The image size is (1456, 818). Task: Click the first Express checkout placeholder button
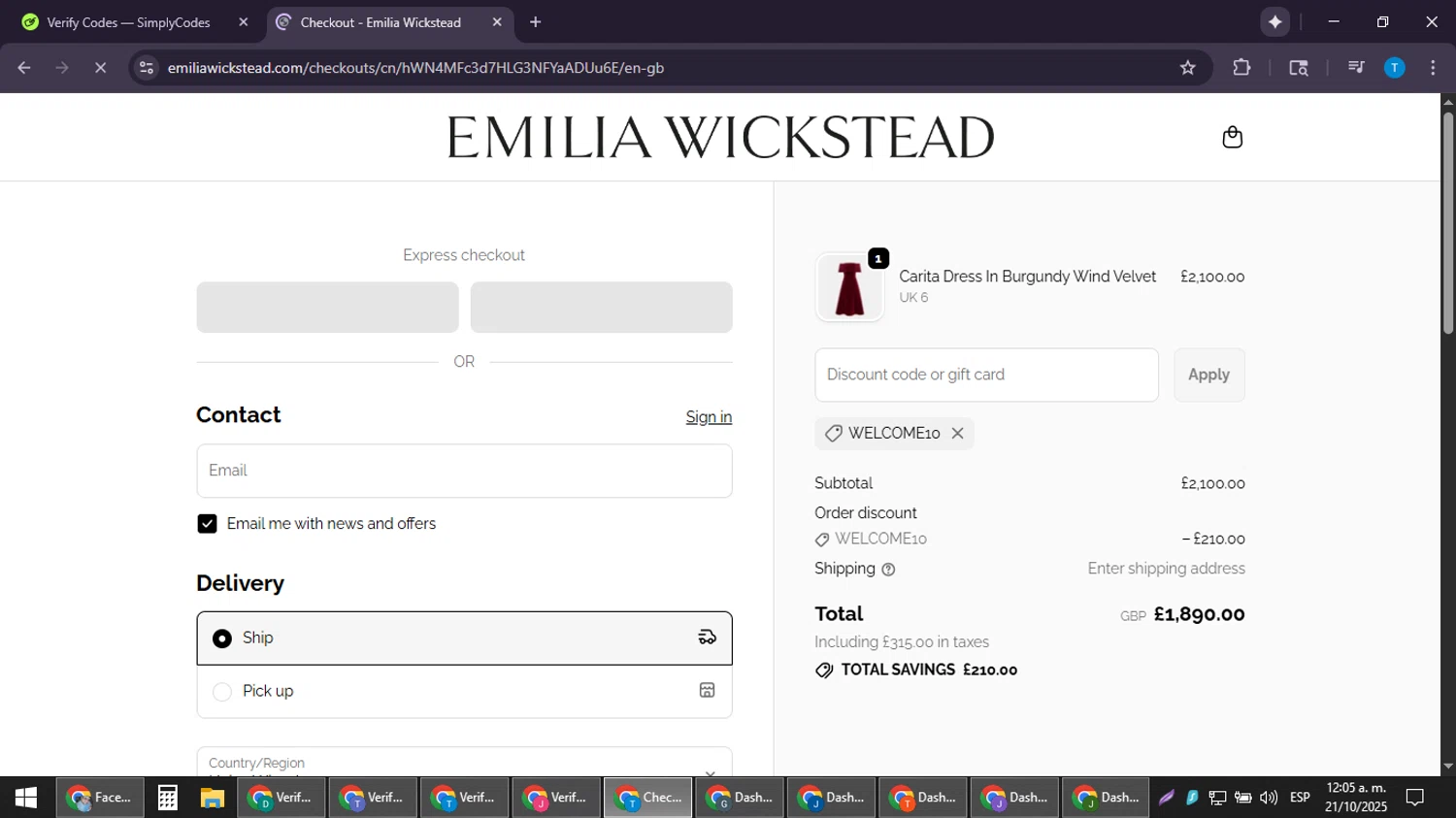click(x=327, y=308)
